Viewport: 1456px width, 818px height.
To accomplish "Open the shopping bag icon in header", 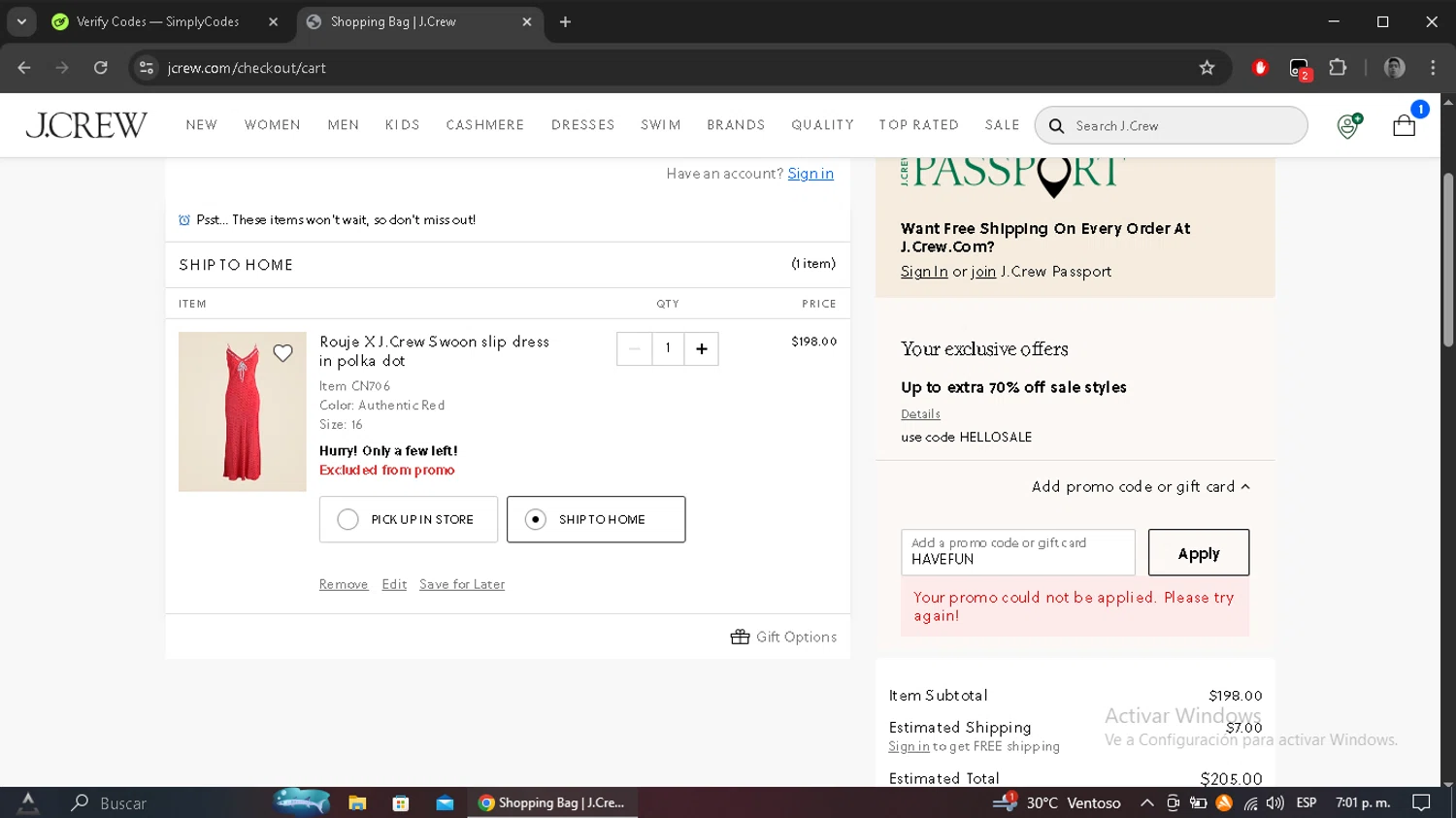I will coord(1404,125).
